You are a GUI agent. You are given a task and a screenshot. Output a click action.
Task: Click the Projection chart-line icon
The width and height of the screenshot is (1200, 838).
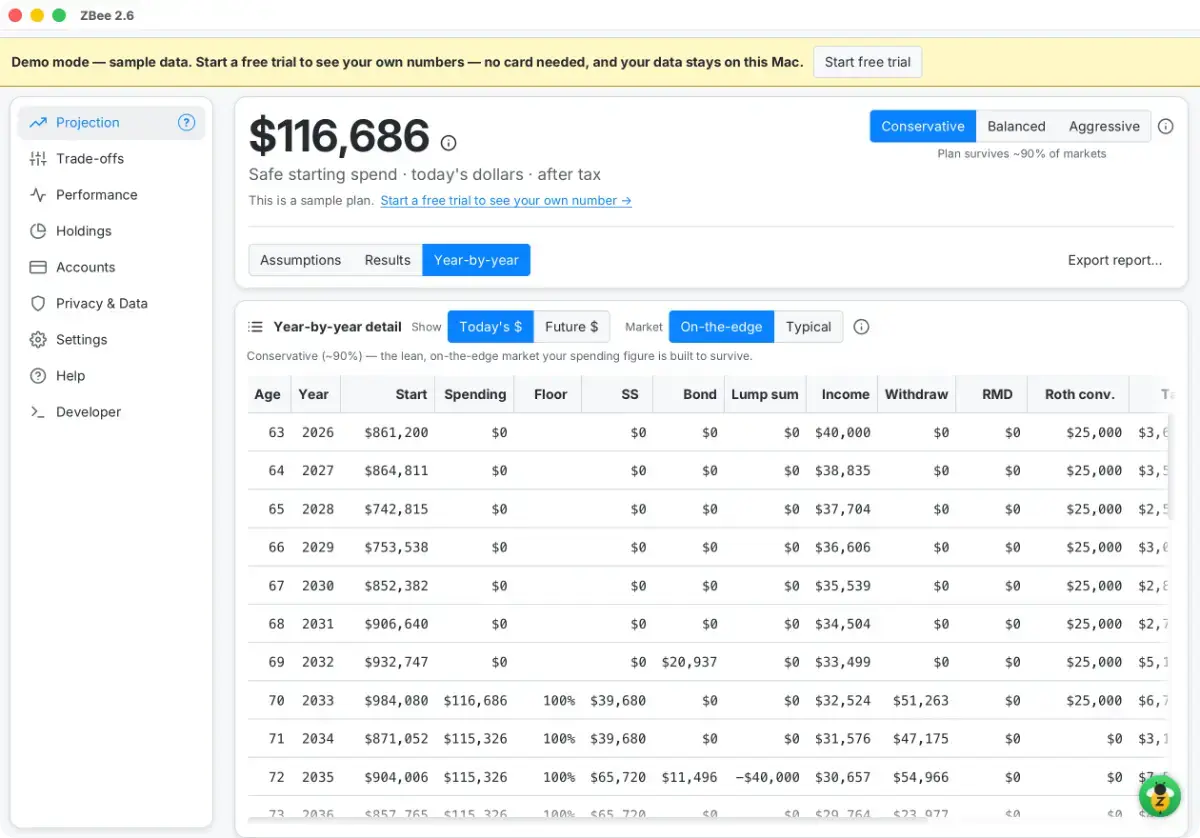(38, 123)
